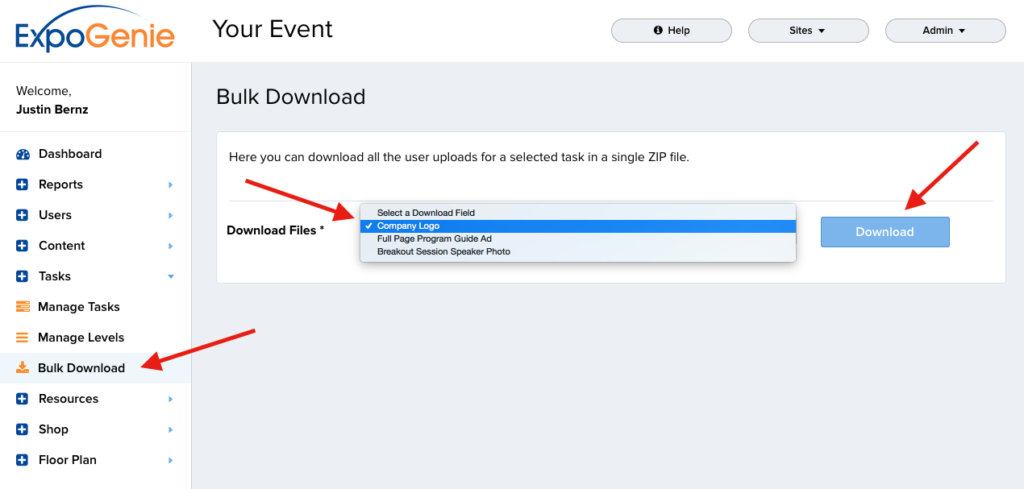This screenshot has width=1024, height=489.
Task: Expand the Shop submenu arrow
Action: [x=171, y=430]
